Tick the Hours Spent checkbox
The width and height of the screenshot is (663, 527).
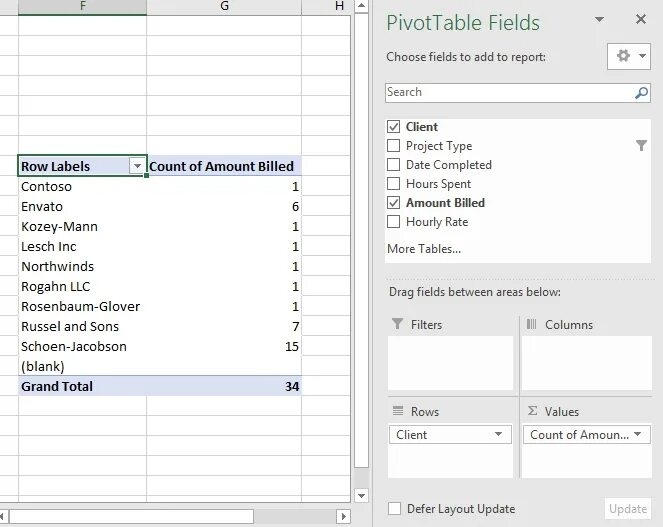(394, 184)
